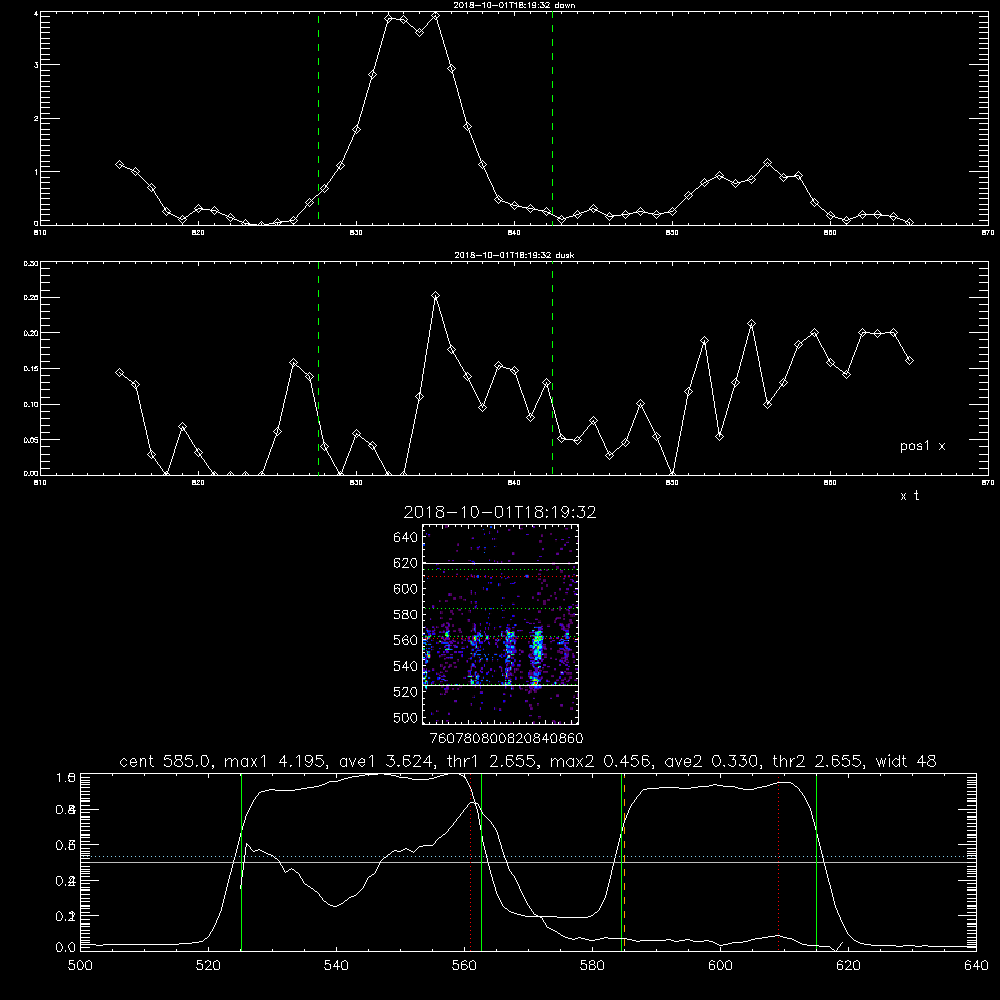The height and width of the screenshot is (1000, 1000).
Task: Click bottom plot x-axis label 580
Action: (592, 966)
